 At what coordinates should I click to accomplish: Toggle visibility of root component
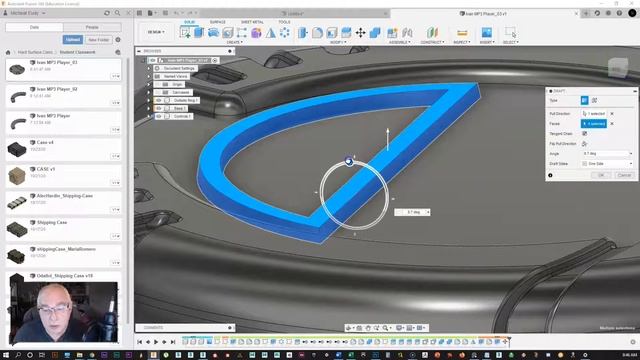coord(153,60)
